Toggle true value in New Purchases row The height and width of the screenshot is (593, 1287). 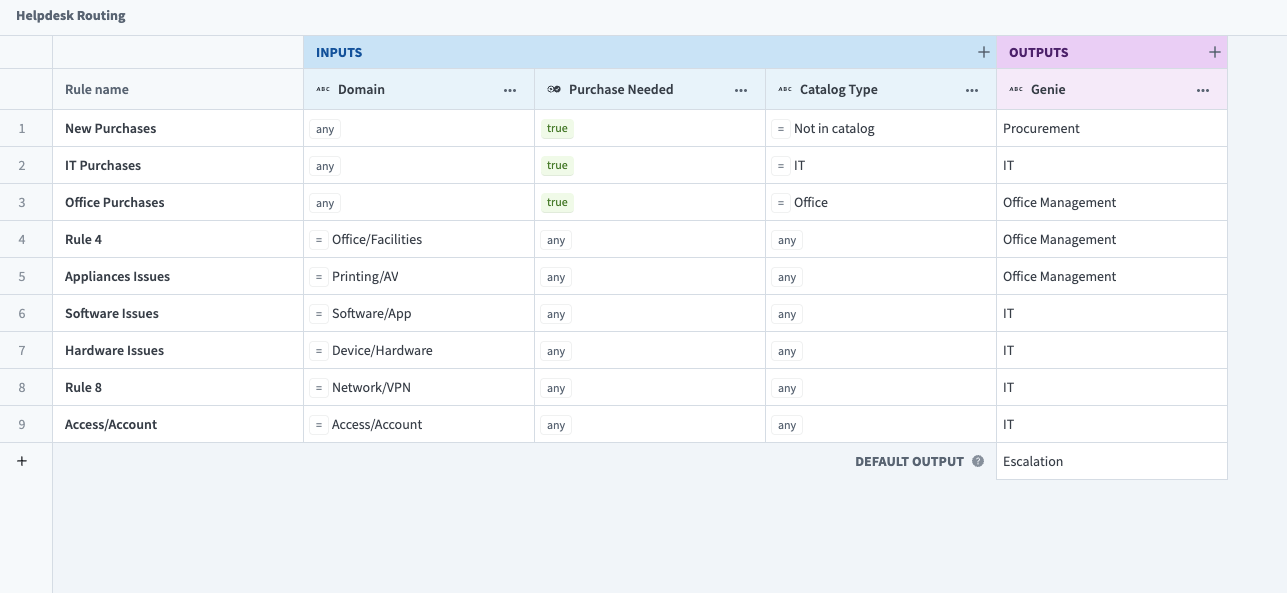point(557,129)
